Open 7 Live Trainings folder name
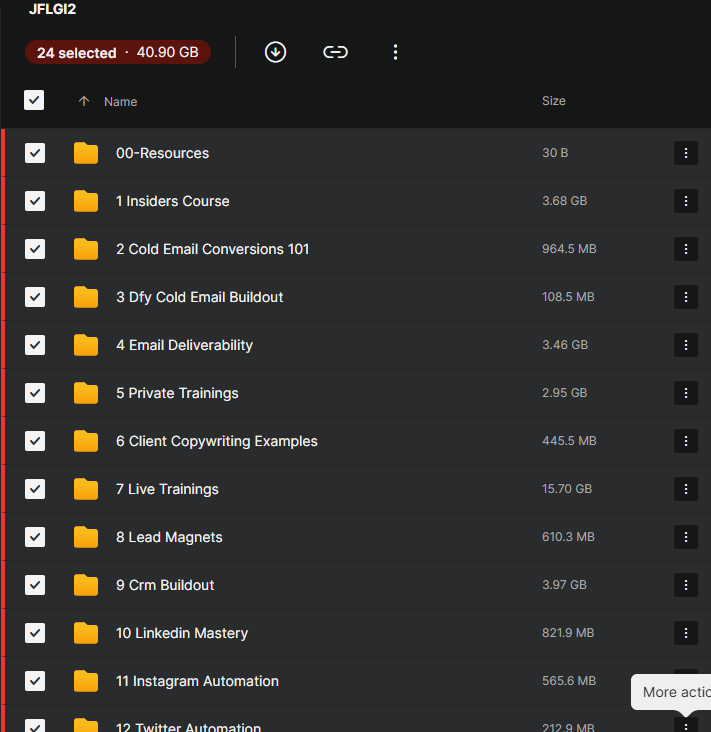Image resolution: width=711 pixels, height=732 pixels. [167, 489]
